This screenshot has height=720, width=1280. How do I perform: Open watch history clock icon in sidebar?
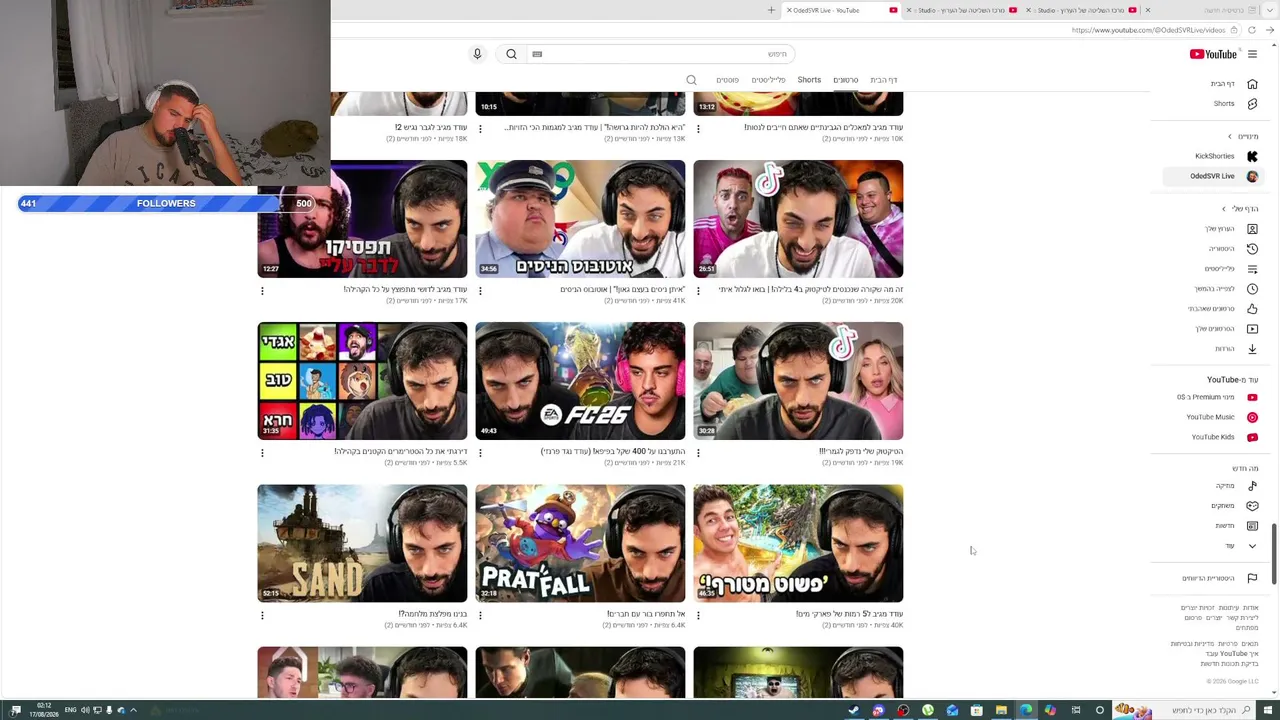pos(1252,249)
